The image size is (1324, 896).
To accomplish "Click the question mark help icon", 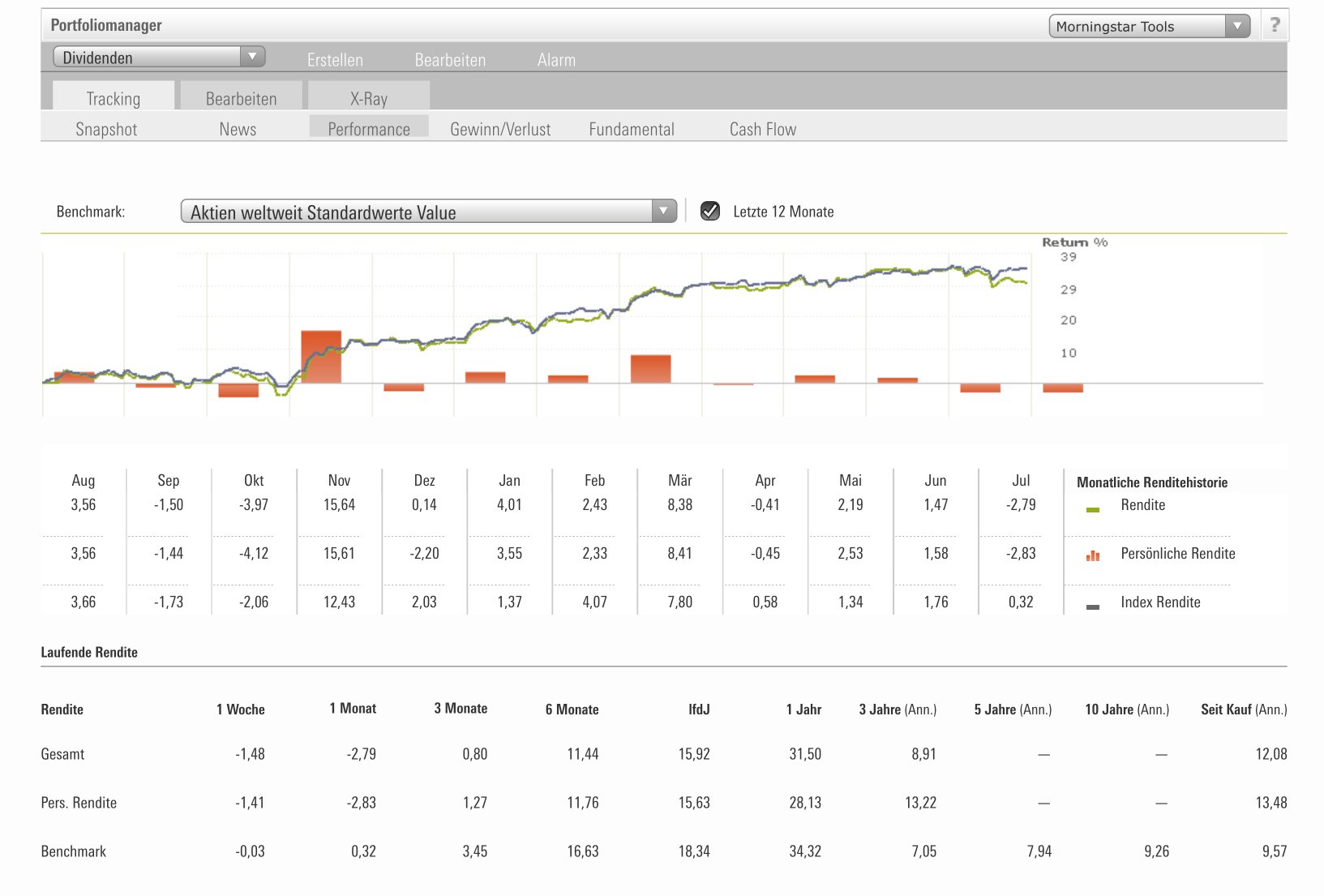I will tap(1275, 25).
